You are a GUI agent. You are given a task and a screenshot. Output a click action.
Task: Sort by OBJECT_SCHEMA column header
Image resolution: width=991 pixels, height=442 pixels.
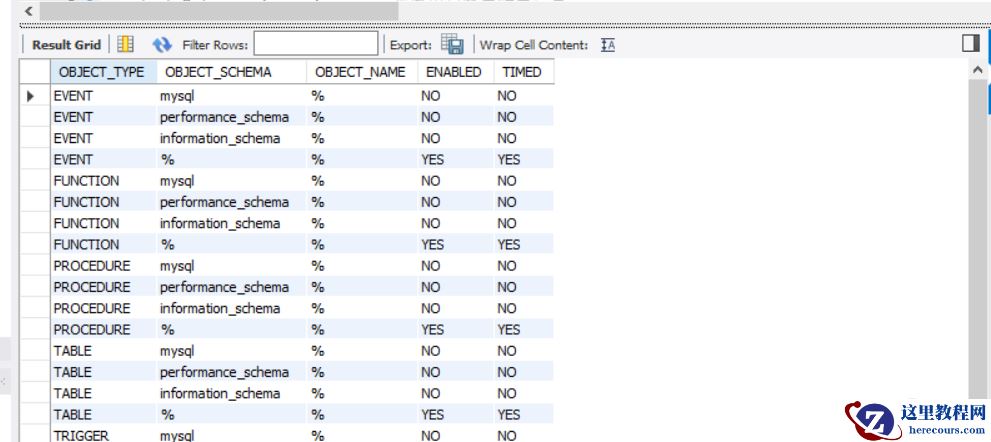[x=231, y=72]
